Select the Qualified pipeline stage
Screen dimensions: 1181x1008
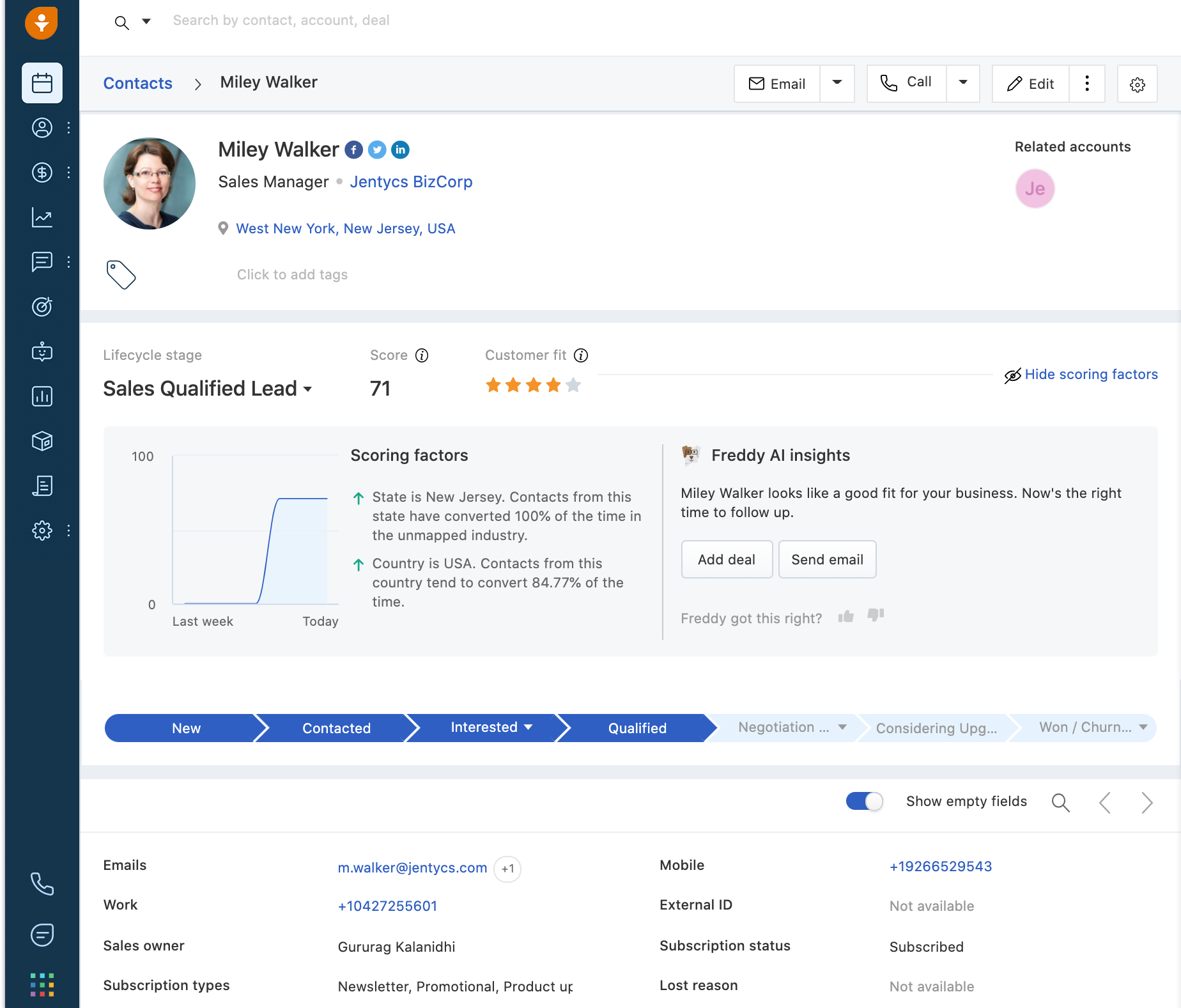point(637,728)
